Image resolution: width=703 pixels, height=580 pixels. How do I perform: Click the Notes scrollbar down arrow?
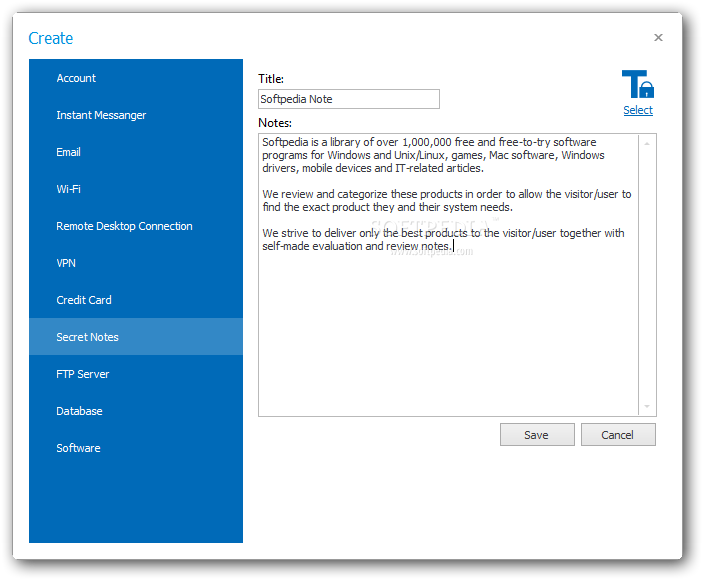click(647, 407)
